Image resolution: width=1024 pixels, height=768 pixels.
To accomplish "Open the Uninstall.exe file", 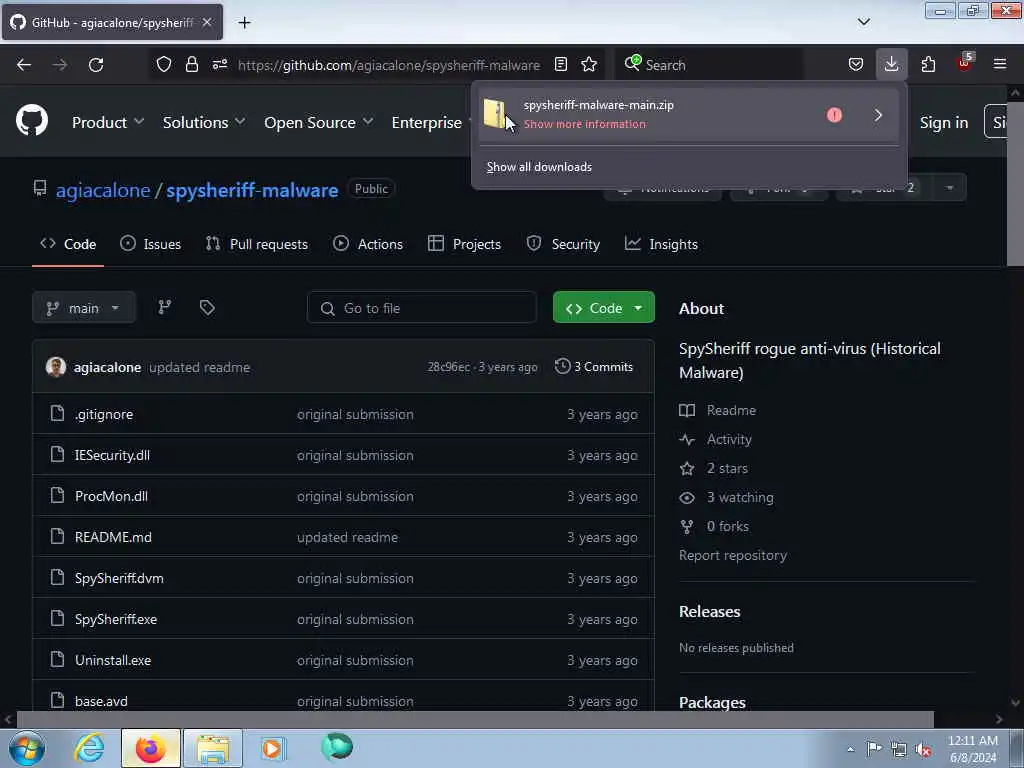I will (113, 660).
